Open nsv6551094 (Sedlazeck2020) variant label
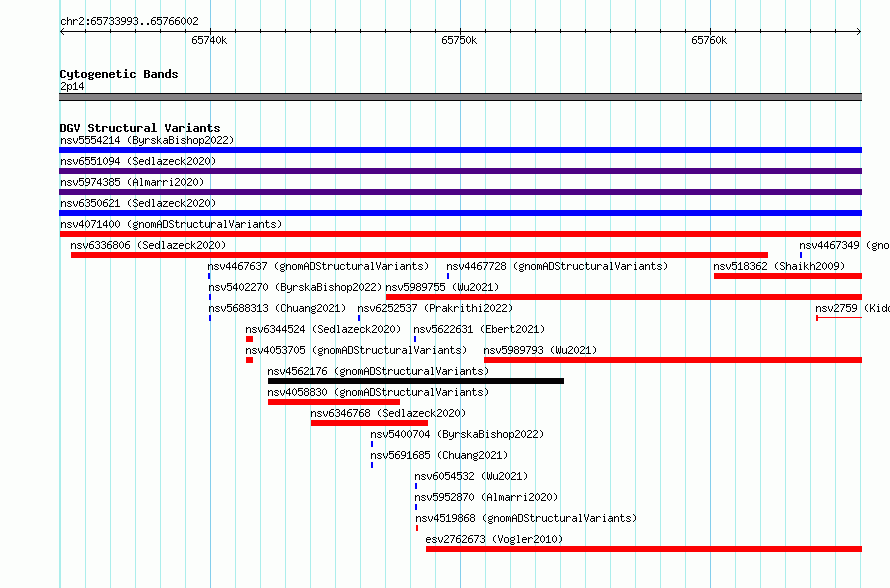890x588 pixels. click(x=138, y=161)
